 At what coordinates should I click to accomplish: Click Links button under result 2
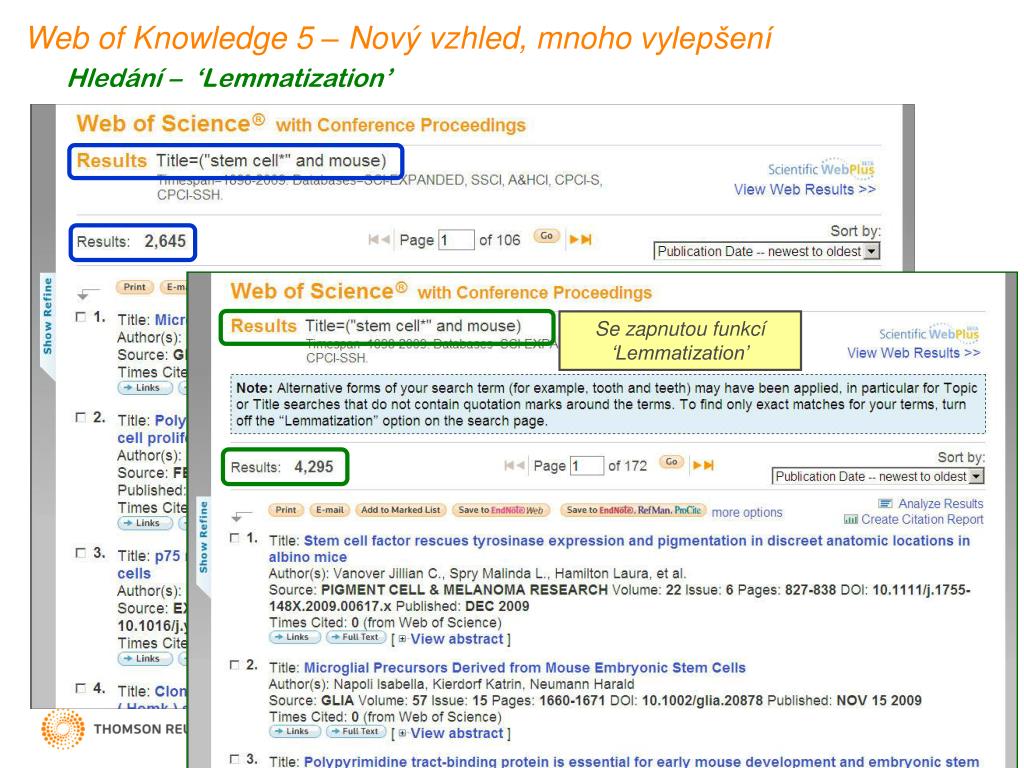295,731
